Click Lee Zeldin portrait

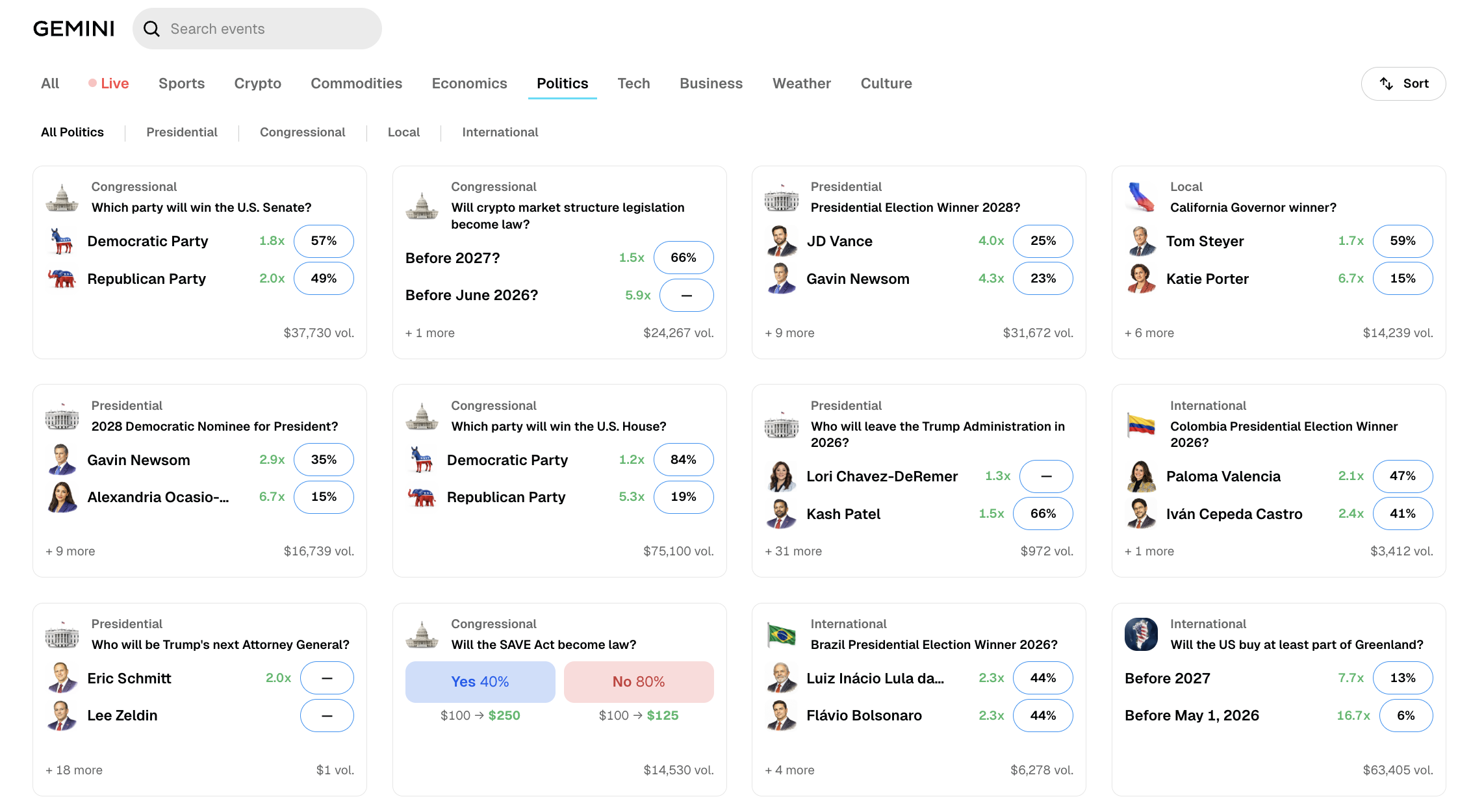coord(62,715)
